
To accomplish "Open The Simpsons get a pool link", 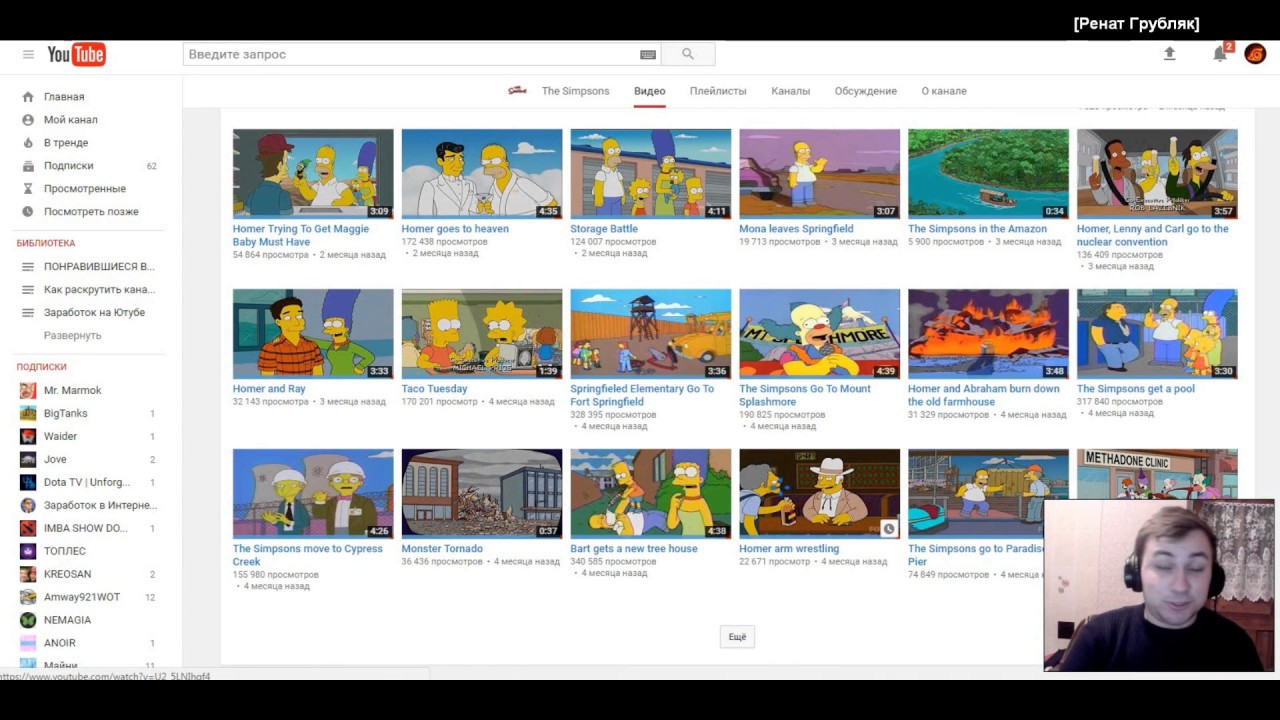I will click(x=1136, y=389).
